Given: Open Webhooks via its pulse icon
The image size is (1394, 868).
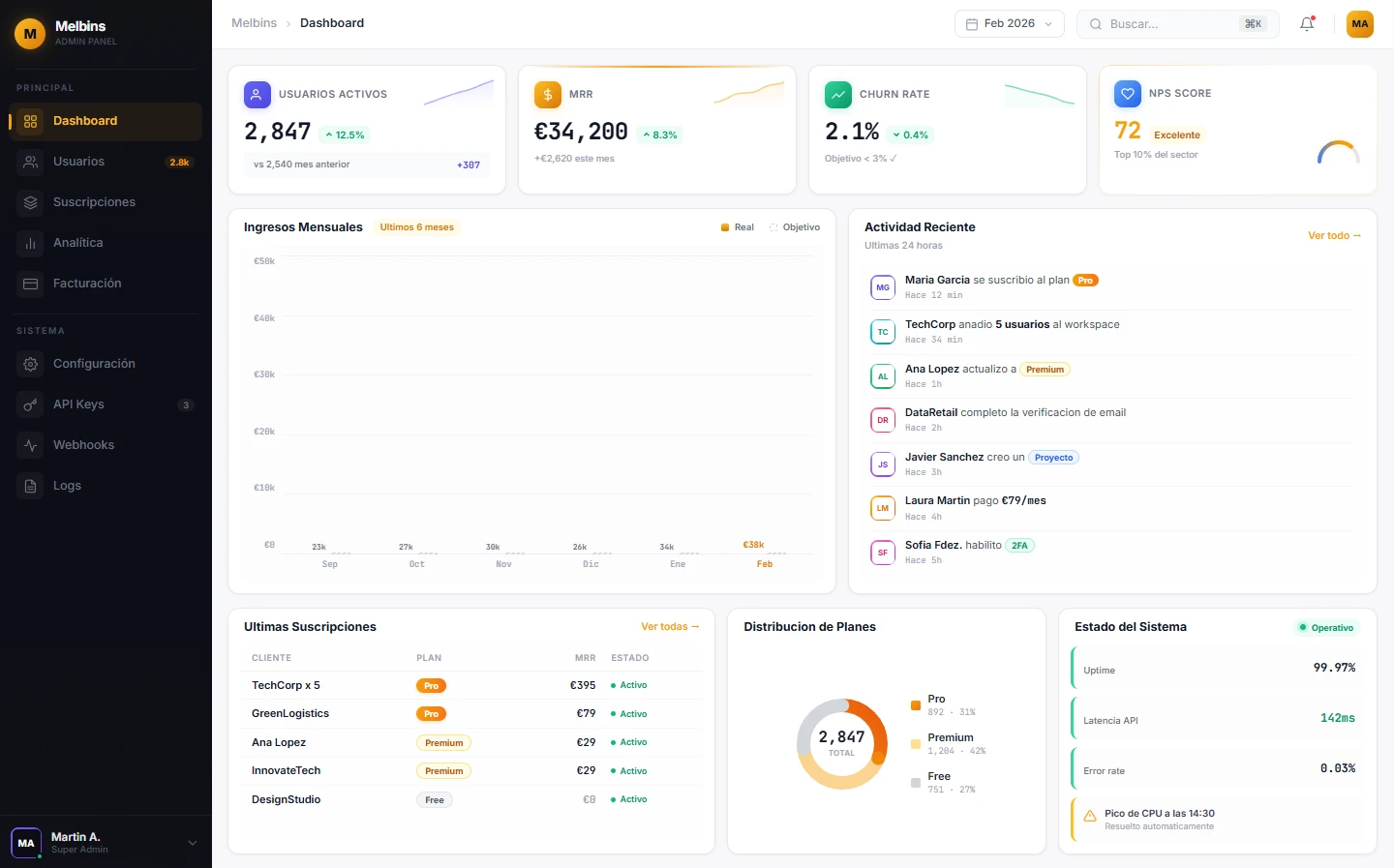Looking at the screenshot, I should 30,445.
